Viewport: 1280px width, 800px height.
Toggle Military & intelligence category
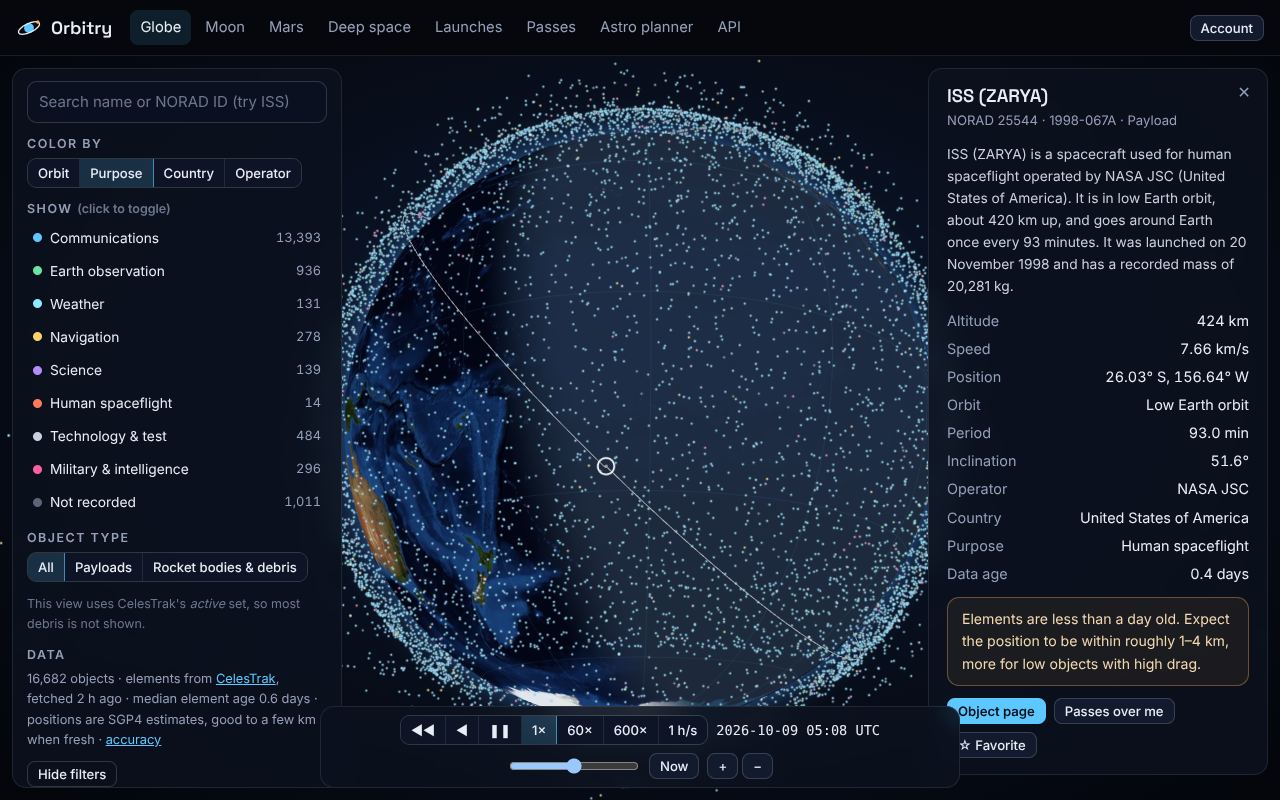[x=176, y=469]
